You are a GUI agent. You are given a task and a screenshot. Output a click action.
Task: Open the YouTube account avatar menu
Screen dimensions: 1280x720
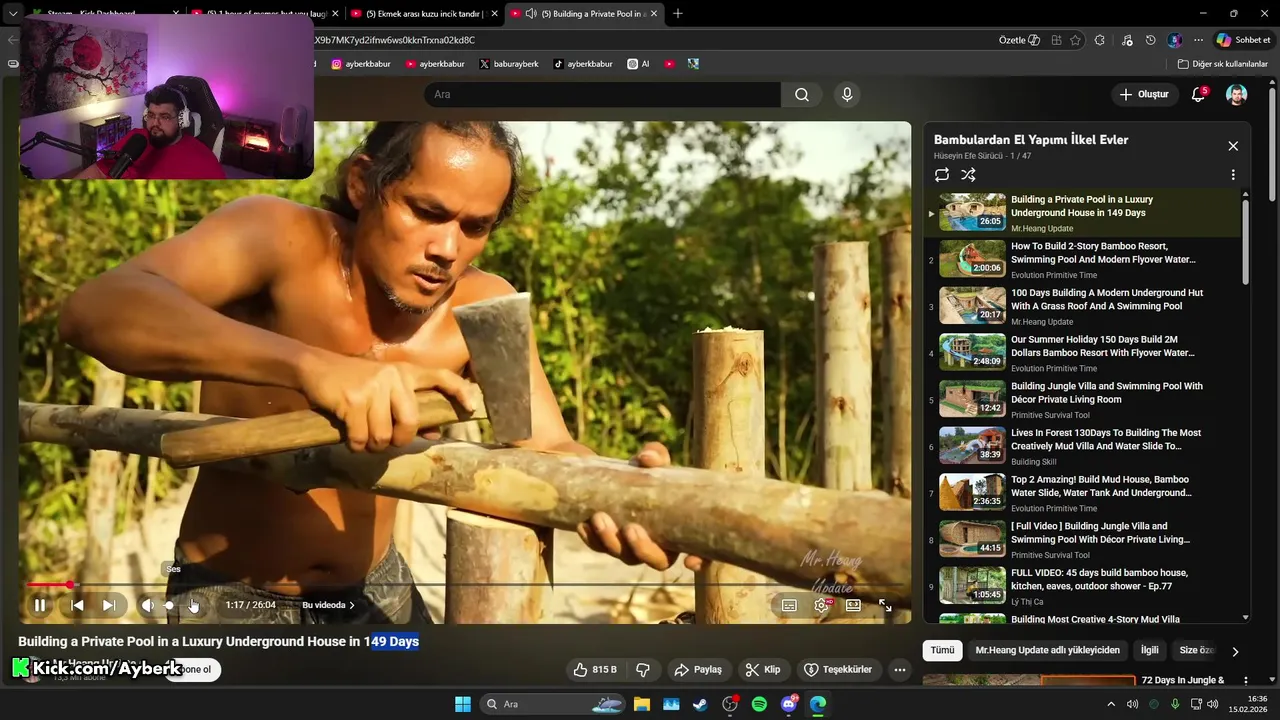pos(1237,94)
